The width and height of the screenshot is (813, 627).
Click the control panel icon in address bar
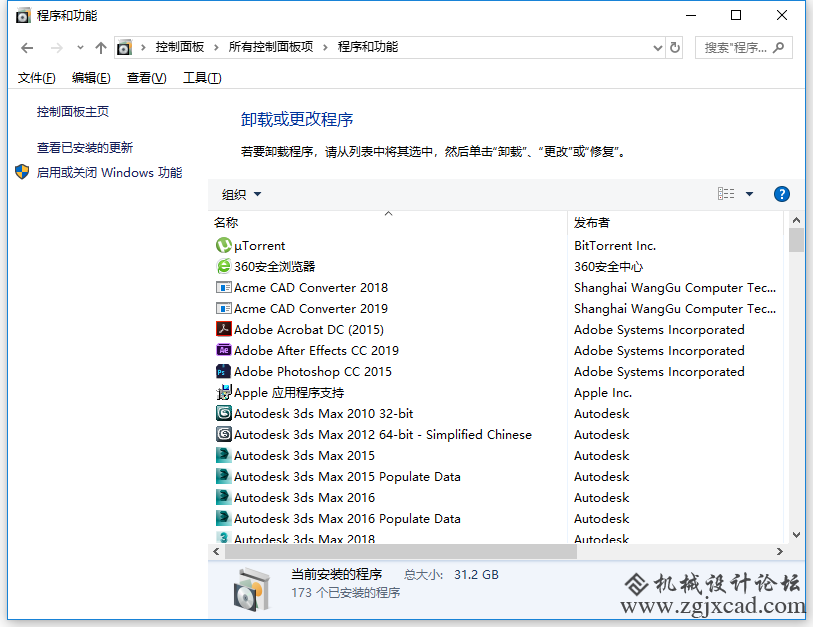(124, 48)
